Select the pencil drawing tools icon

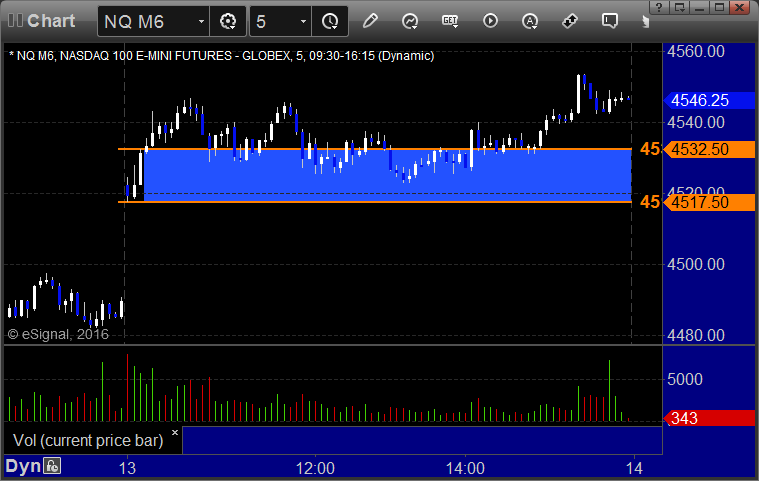370,21
